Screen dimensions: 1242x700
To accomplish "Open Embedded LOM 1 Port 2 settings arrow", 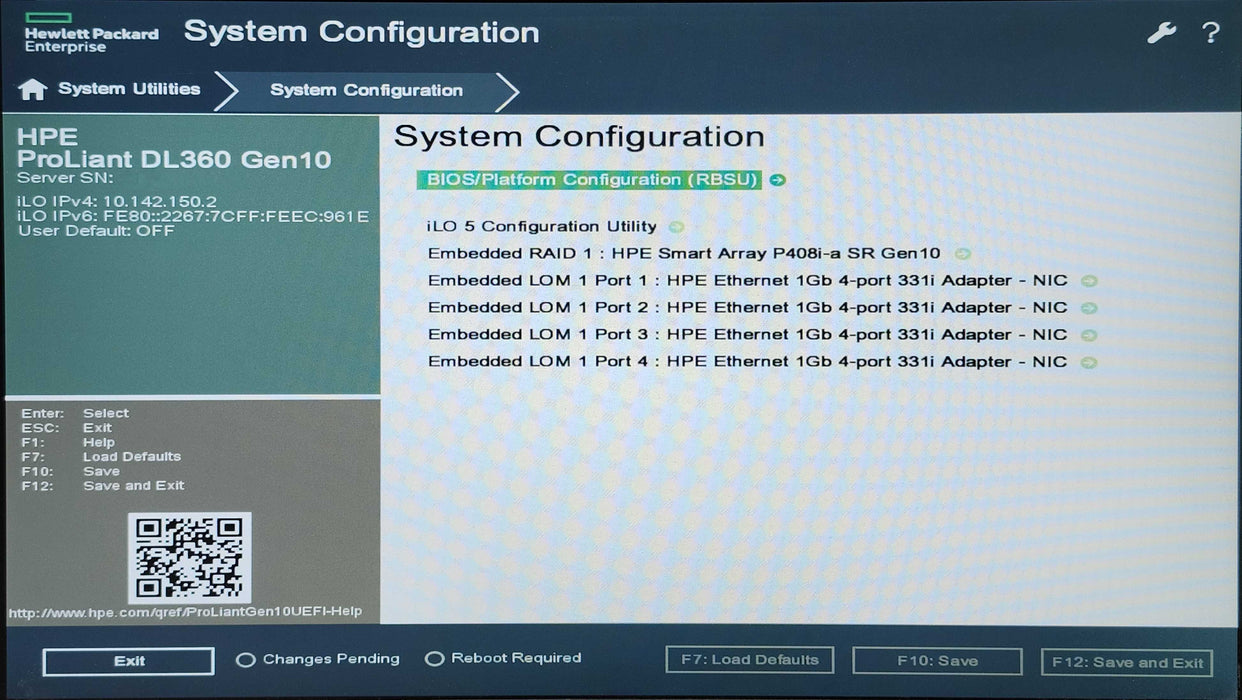I will pos(1090,307).
